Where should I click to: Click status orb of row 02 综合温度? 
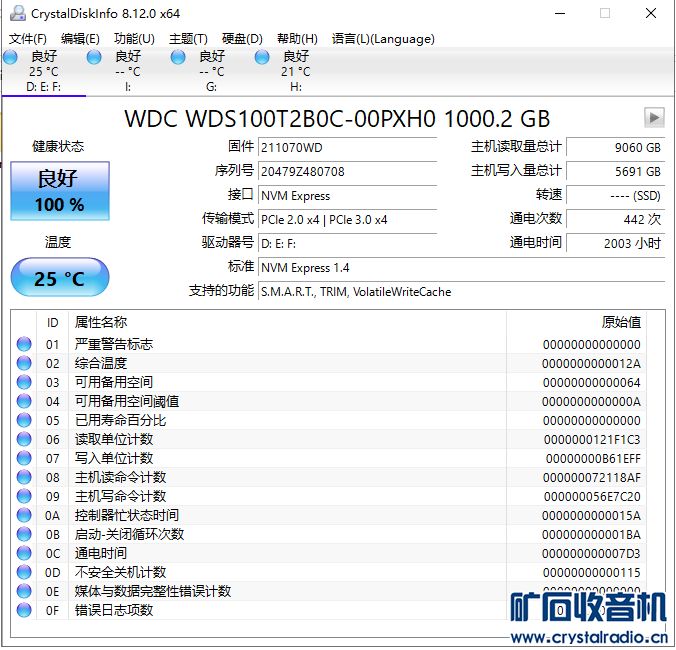point(24,363)
